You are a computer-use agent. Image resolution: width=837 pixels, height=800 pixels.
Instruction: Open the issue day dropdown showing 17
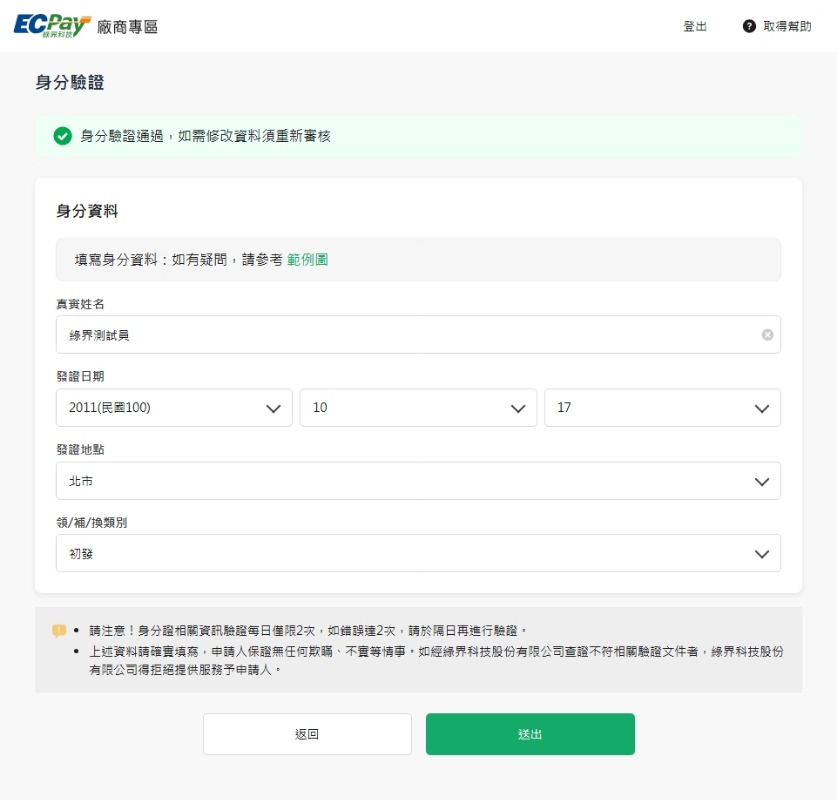(650, 408)
